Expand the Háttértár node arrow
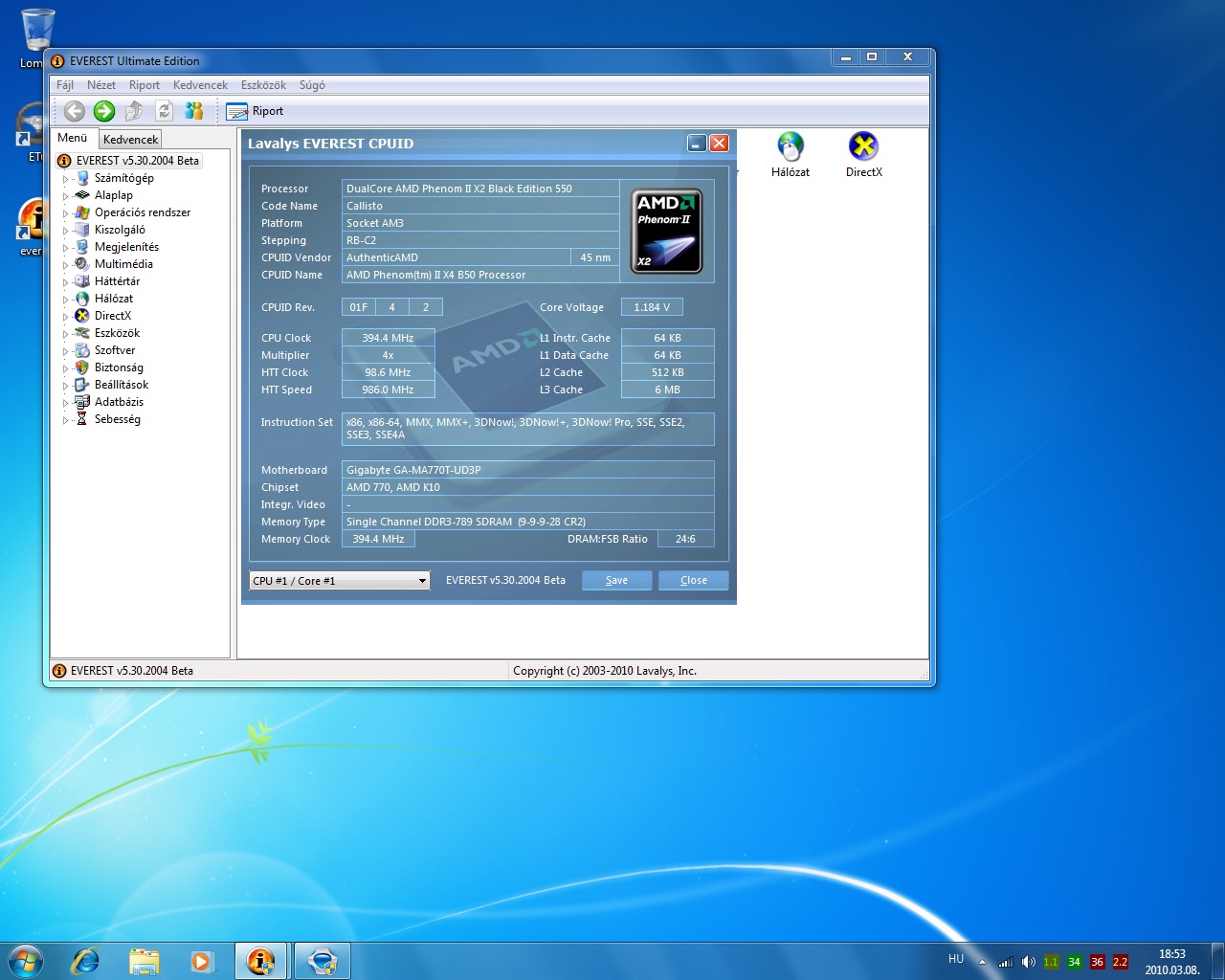 point(66,282)
